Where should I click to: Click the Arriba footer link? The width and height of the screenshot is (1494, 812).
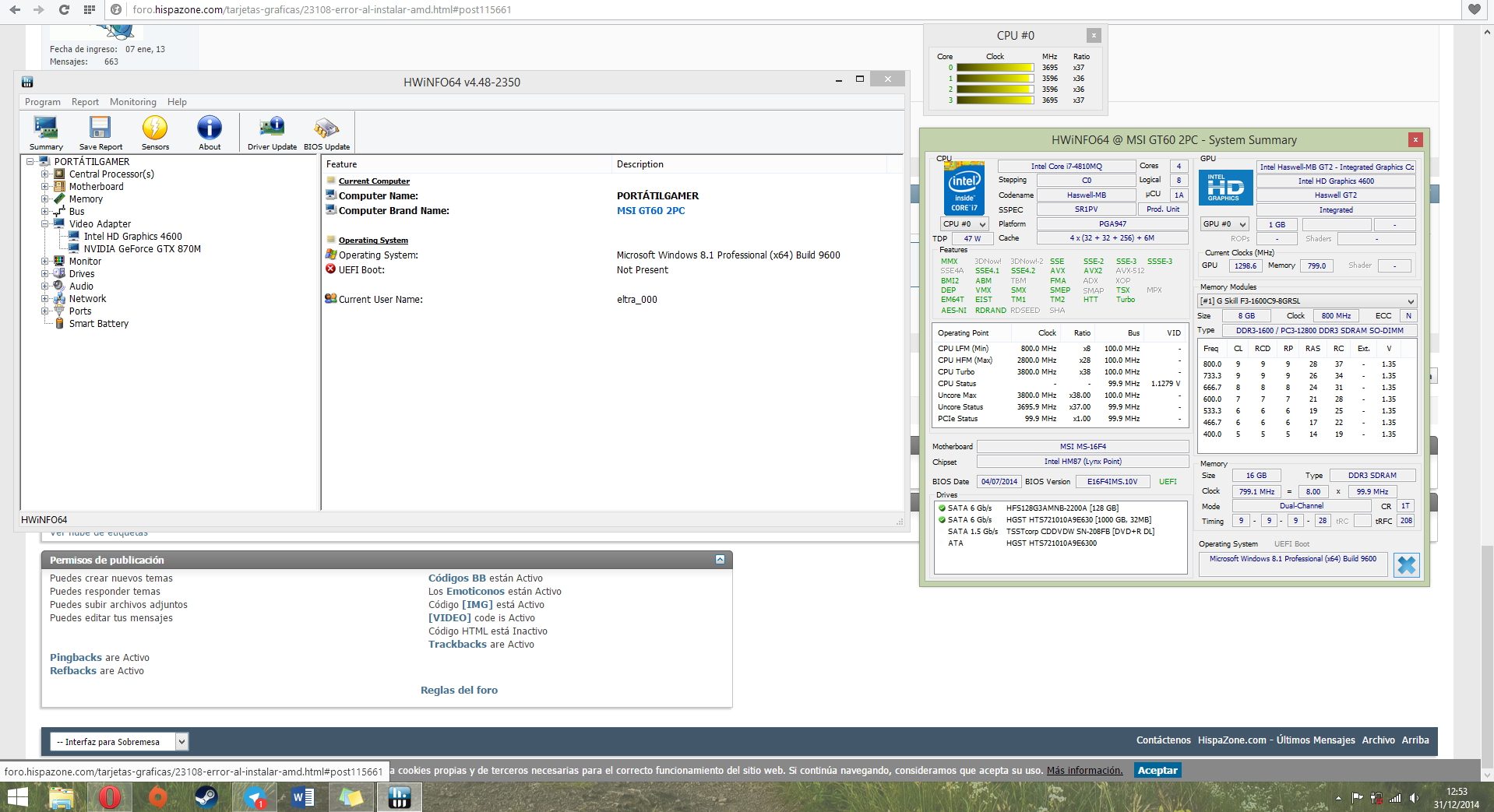pyautogui.click(x=1415, y=740)
